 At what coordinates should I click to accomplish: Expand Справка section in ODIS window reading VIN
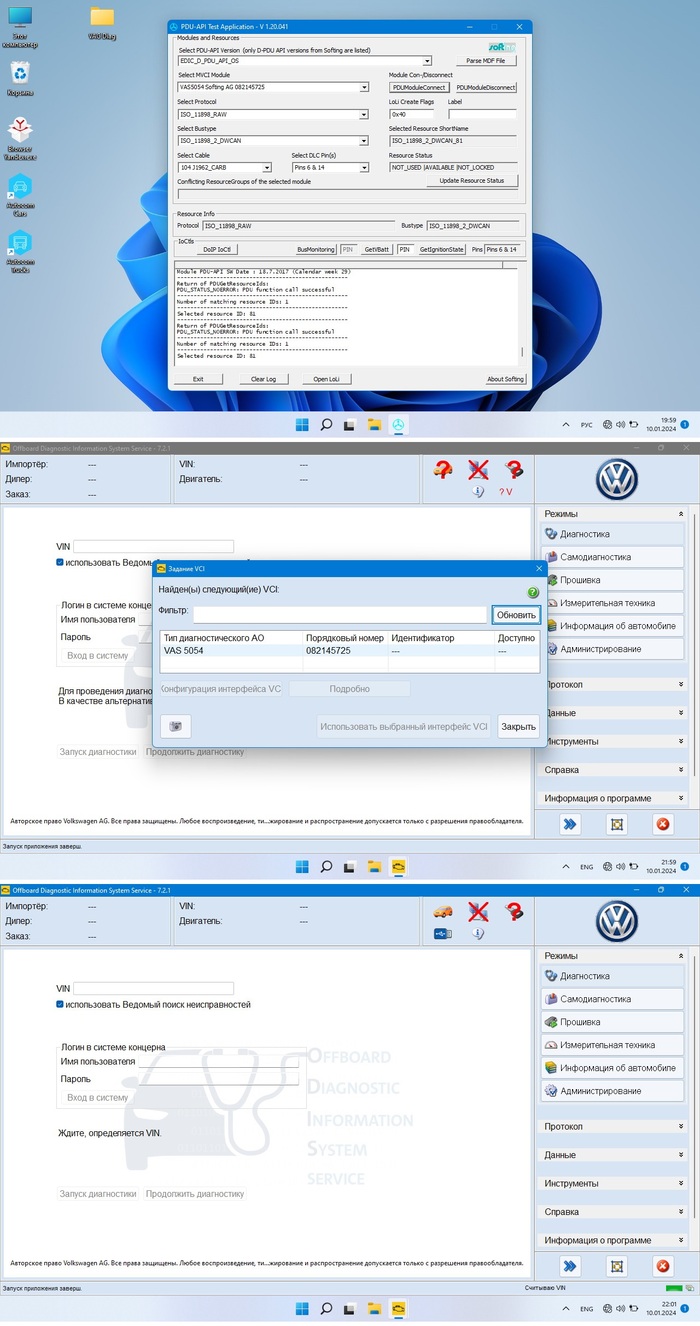[x=681, y=1212]
